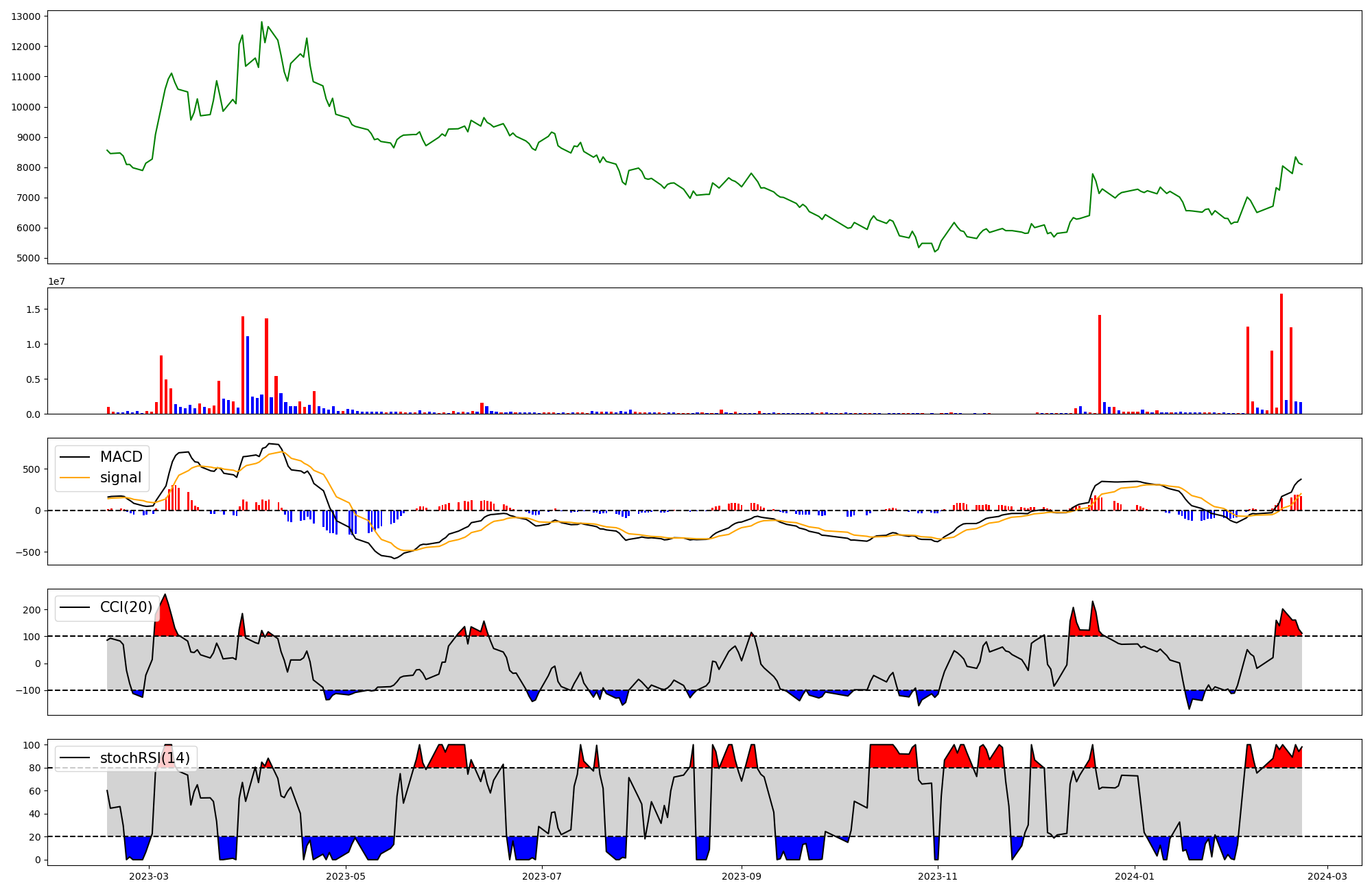Image resolution: width=1372 pixels, height=892 pixels.
Task: Click the 2023-03 date axis label
Action: click(149, 876)
